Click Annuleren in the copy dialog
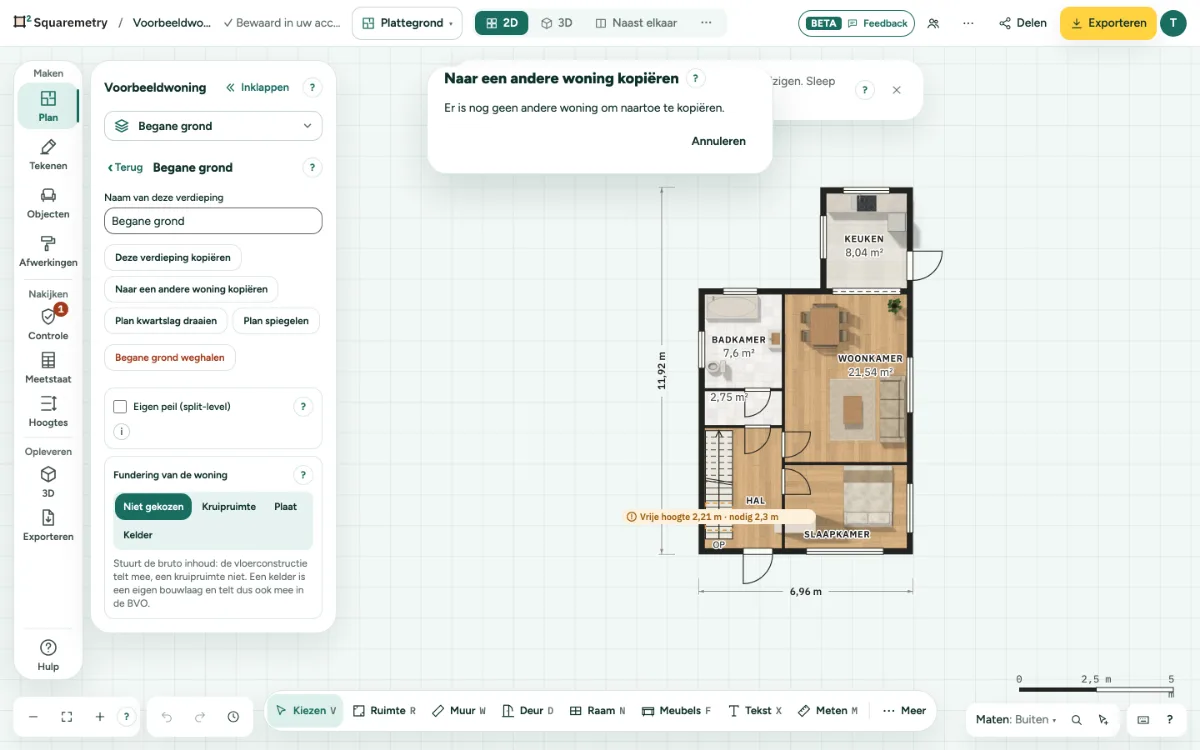Image resolution: width=1200 pixels, height=750 pixels. 719,141
